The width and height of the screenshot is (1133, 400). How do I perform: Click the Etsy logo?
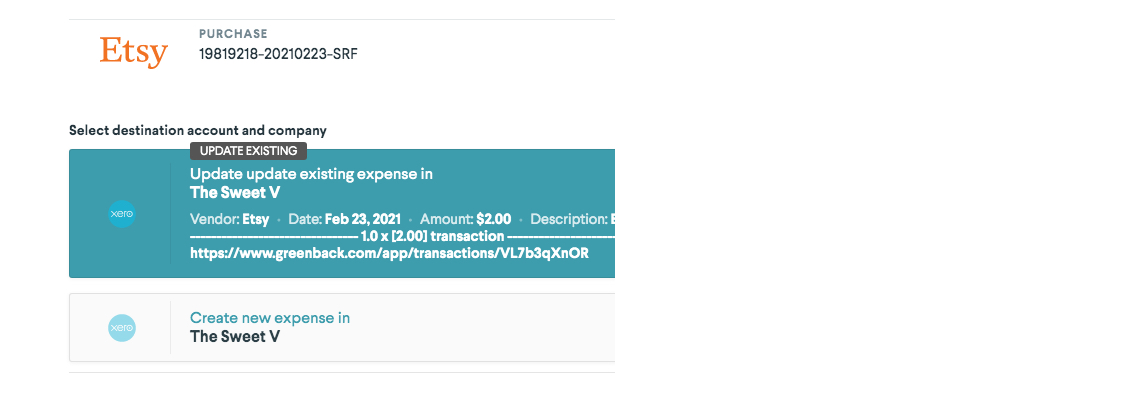[x=133, y=50]
